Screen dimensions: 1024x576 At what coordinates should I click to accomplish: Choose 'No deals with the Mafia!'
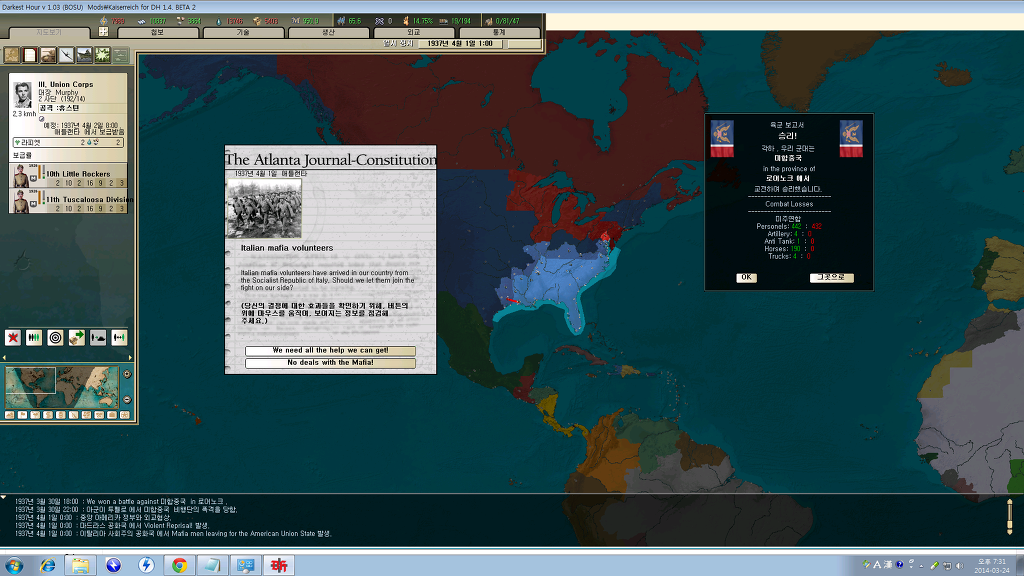click(x=330, y=363)
